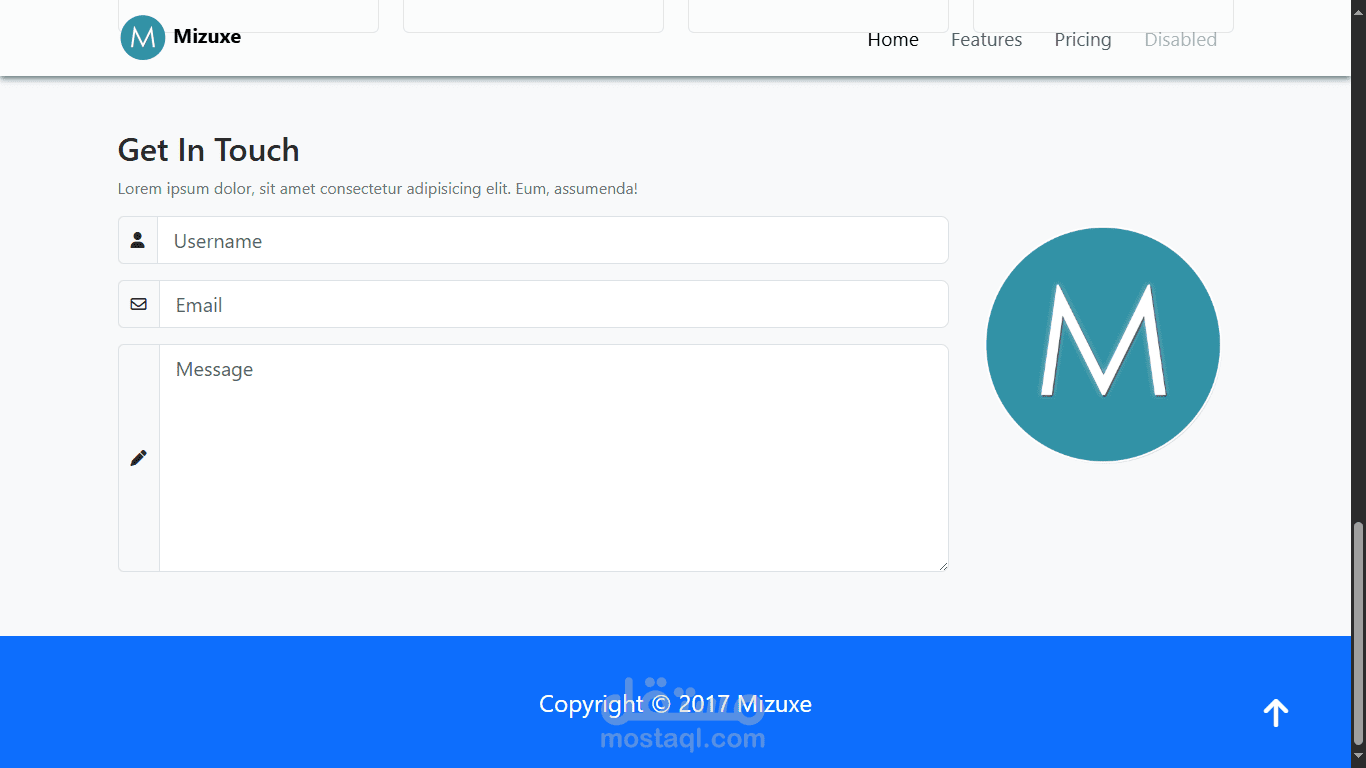
Task: Open the Home navigation item
Action: click(x=892, y=40)
